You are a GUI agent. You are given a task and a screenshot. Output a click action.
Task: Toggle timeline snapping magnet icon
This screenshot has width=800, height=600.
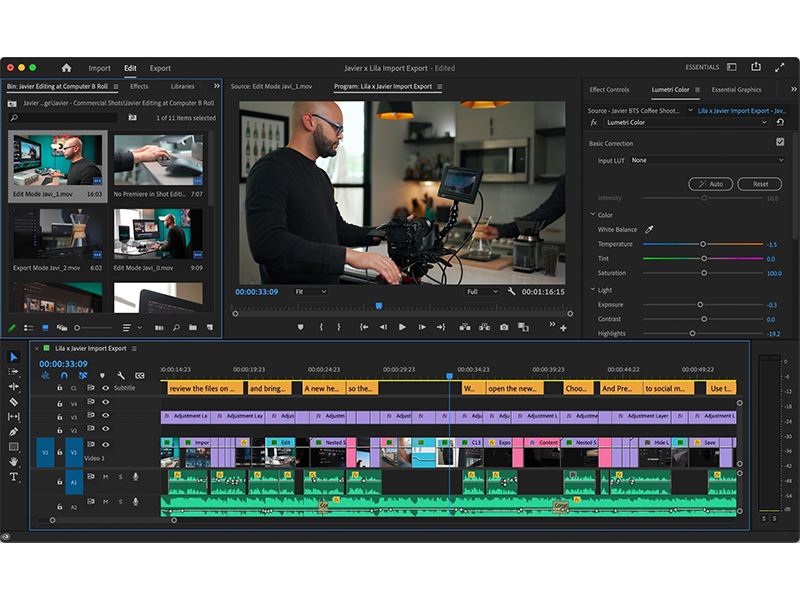pos(64,376)
